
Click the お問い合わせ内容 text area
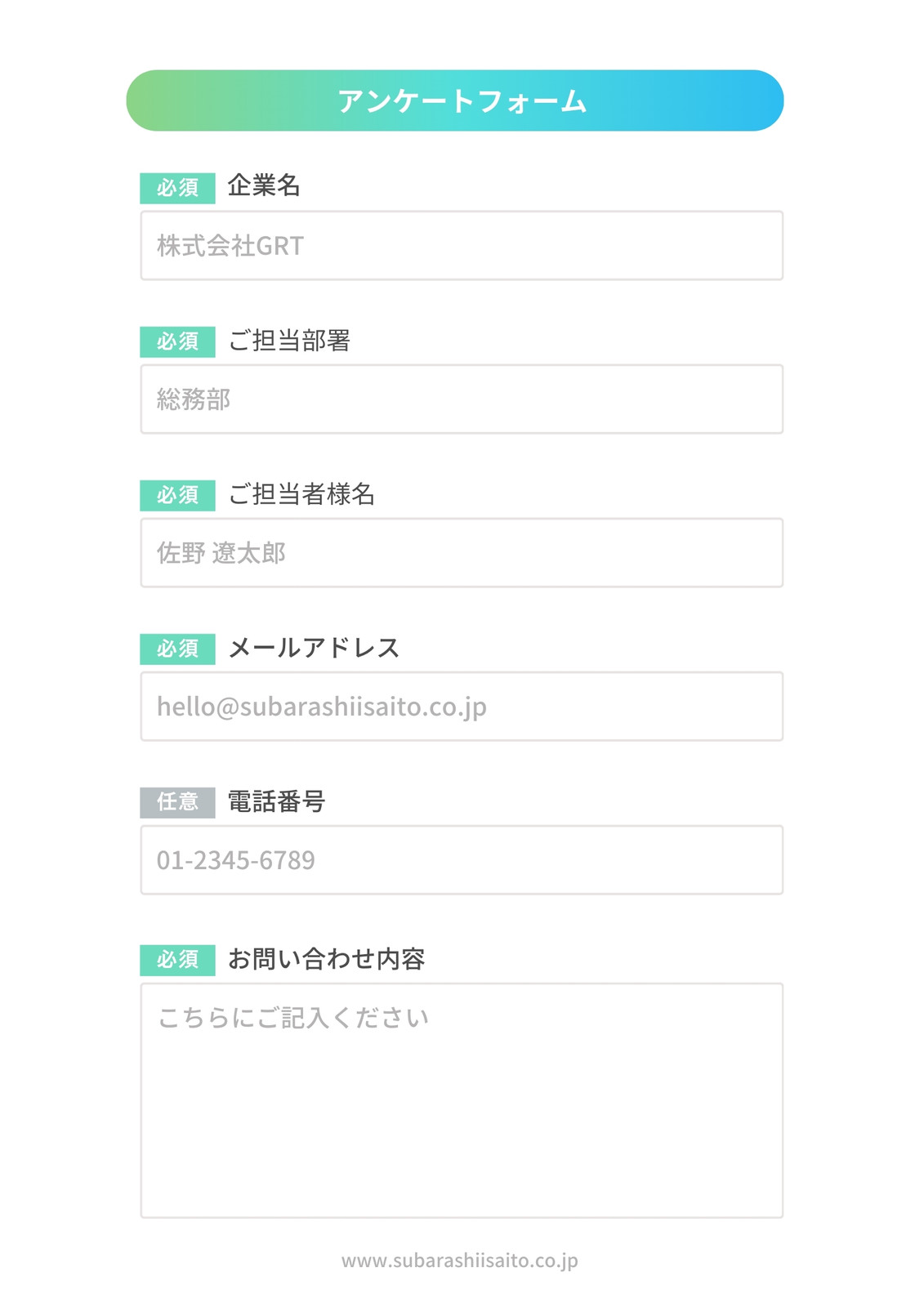click(x=462, y=1100)
